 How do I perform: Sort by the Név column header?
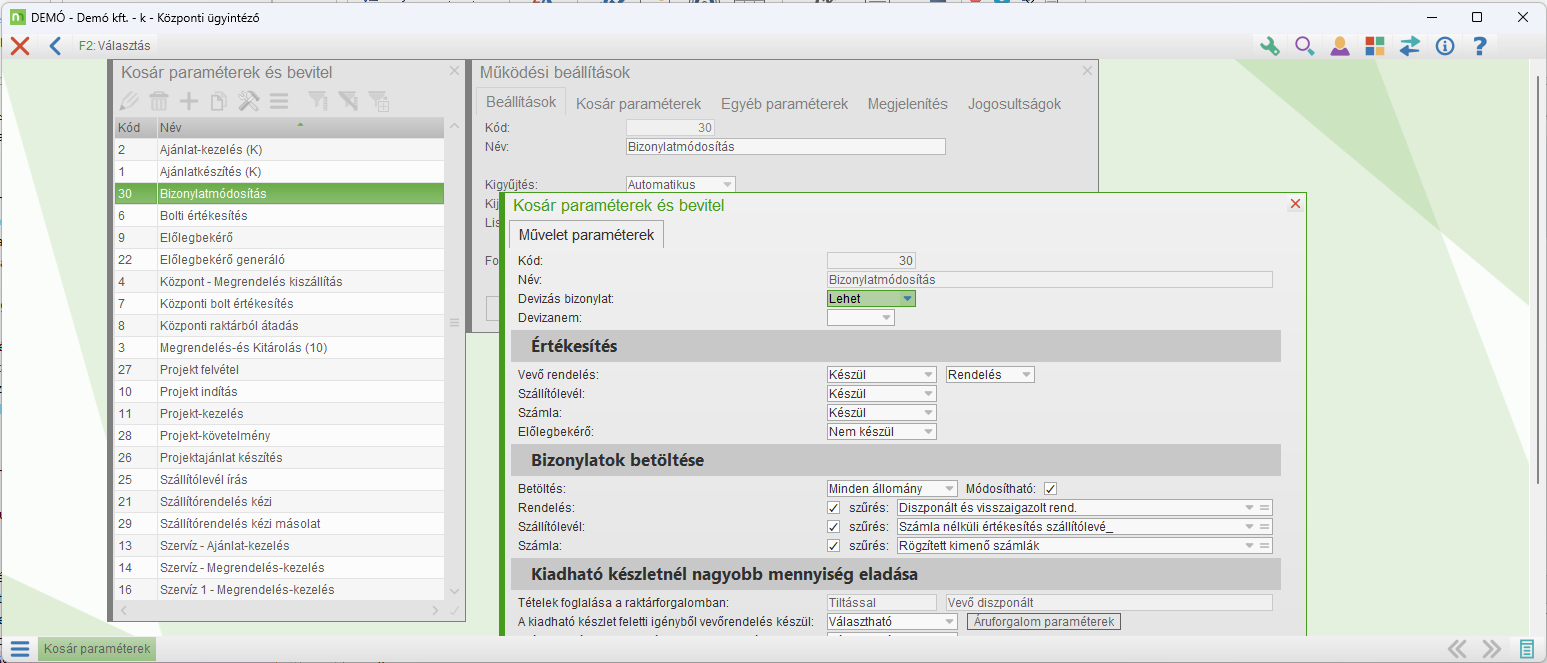[x=300, y=127]
